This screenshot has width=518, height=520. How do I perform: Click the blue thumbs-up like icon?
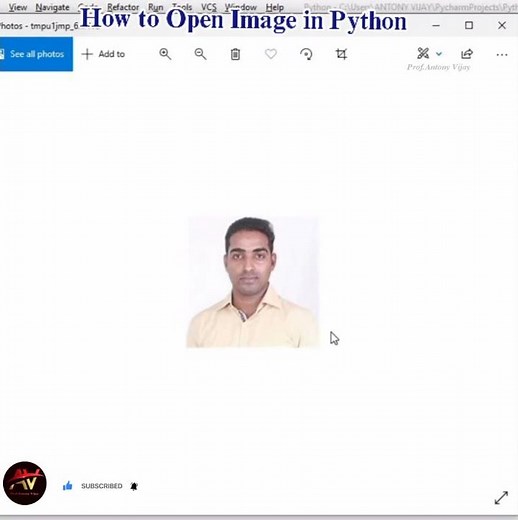67,486
